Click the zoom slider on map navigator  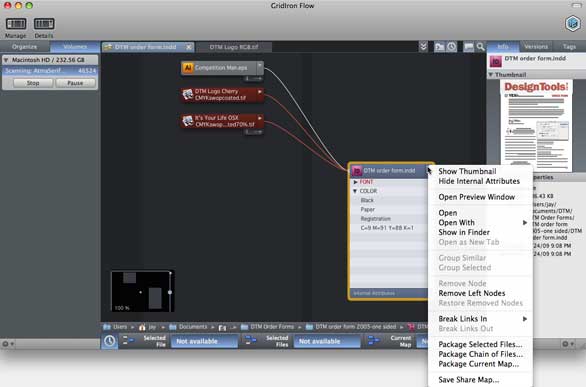coord(170,292)
